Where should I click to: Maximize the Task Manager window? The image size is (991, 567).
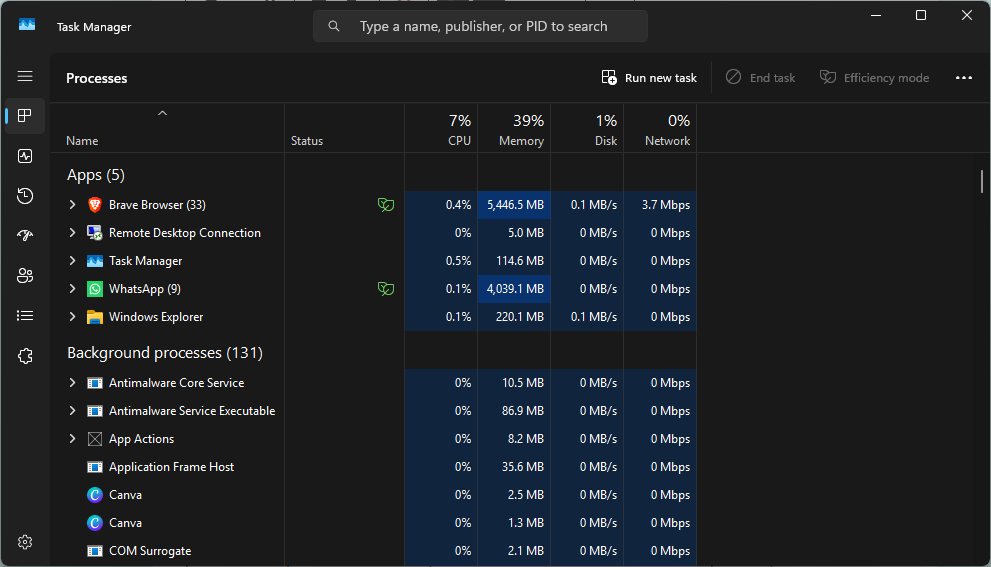[x=921, y=15]
